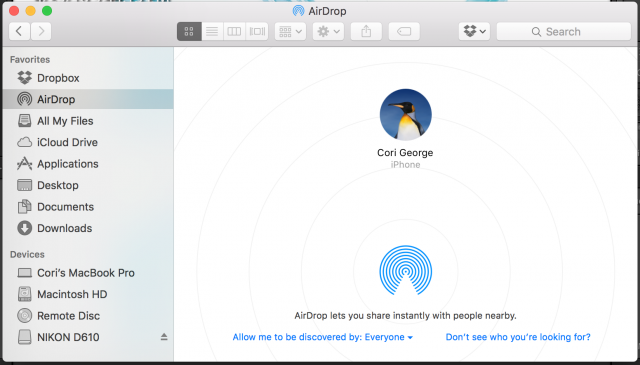Click the green zoom window button
The height and width of the screenshot is (365, 640).
47,11
